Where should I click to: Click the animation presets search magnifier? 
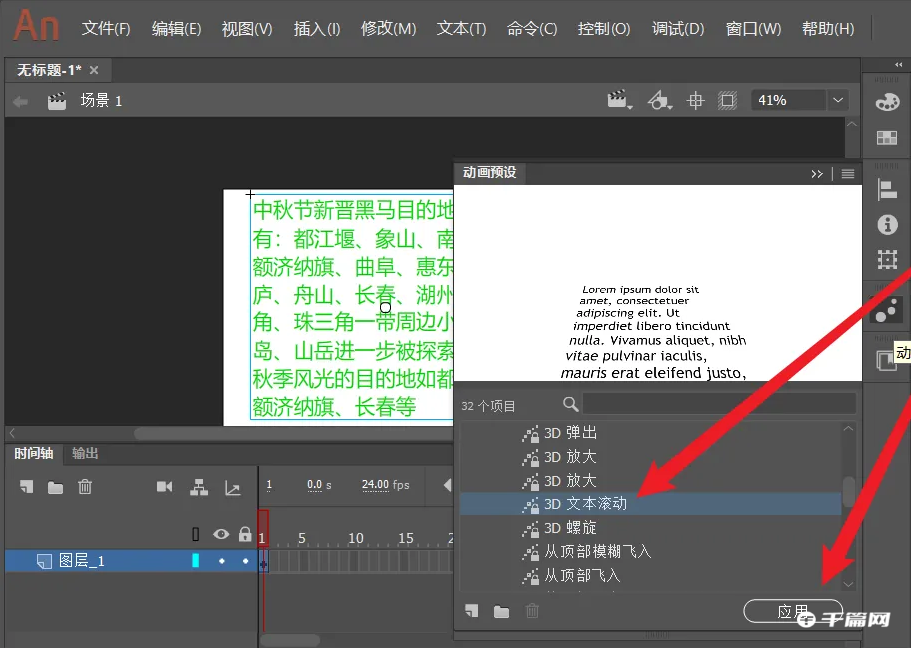click(570, 404)
